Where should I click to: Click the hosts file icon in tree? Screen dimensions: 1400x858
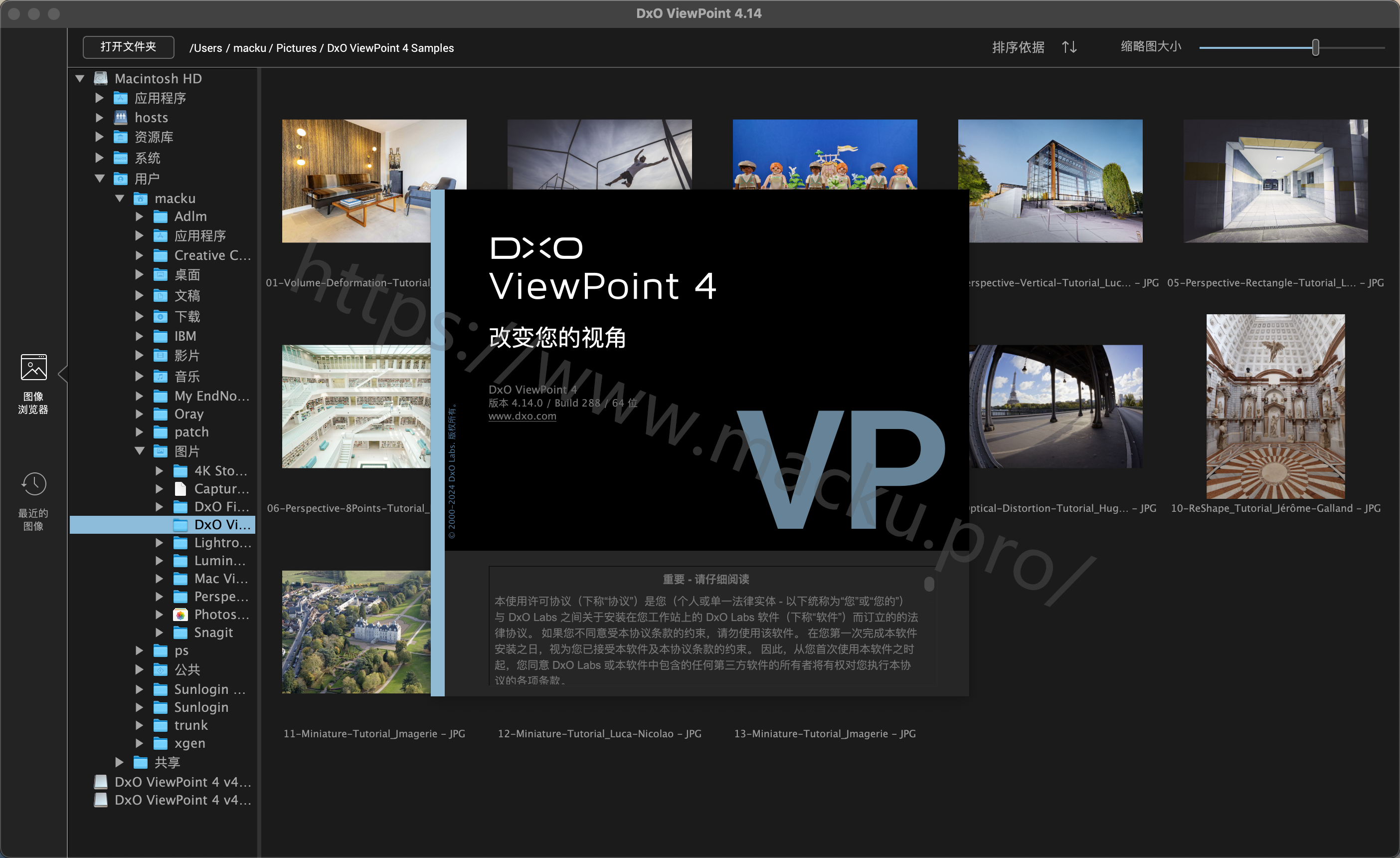121,118
